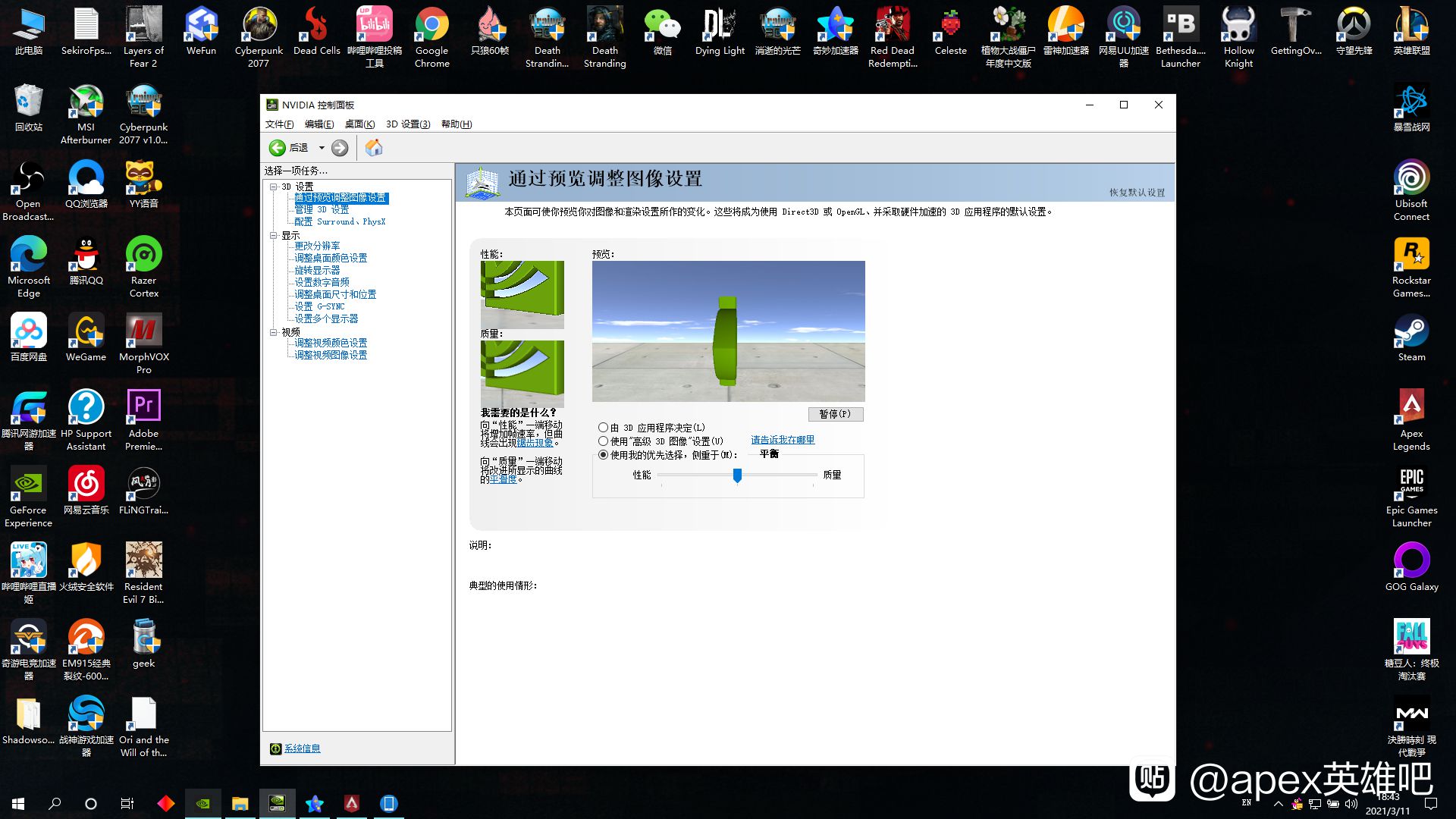Open Cyberpunk 2077 desktop icon

pyautogui.click(x=259, y=36)
